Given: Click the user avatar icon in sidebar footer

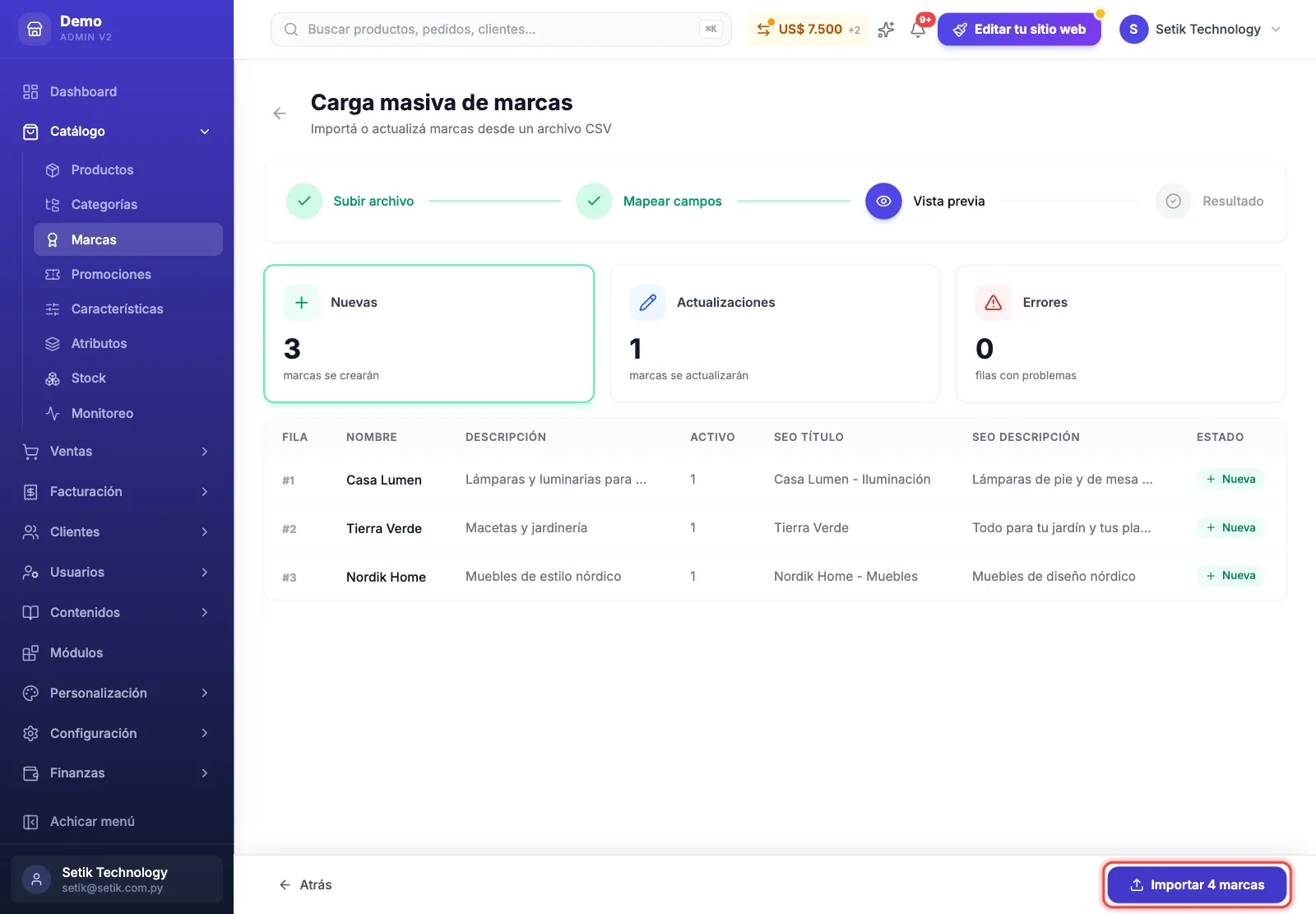Looking at the screenshot, I should pos(36,879).
